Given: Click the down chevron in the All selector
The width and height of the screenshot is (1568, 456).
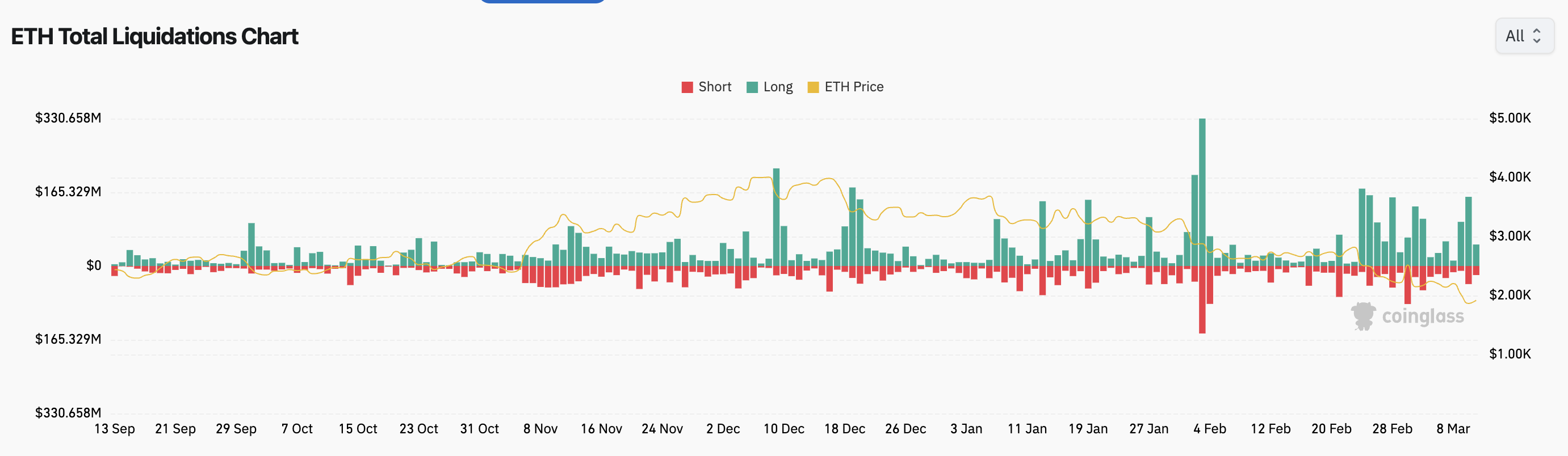Looking at the screenshot, I should (x=1536, y=40).
